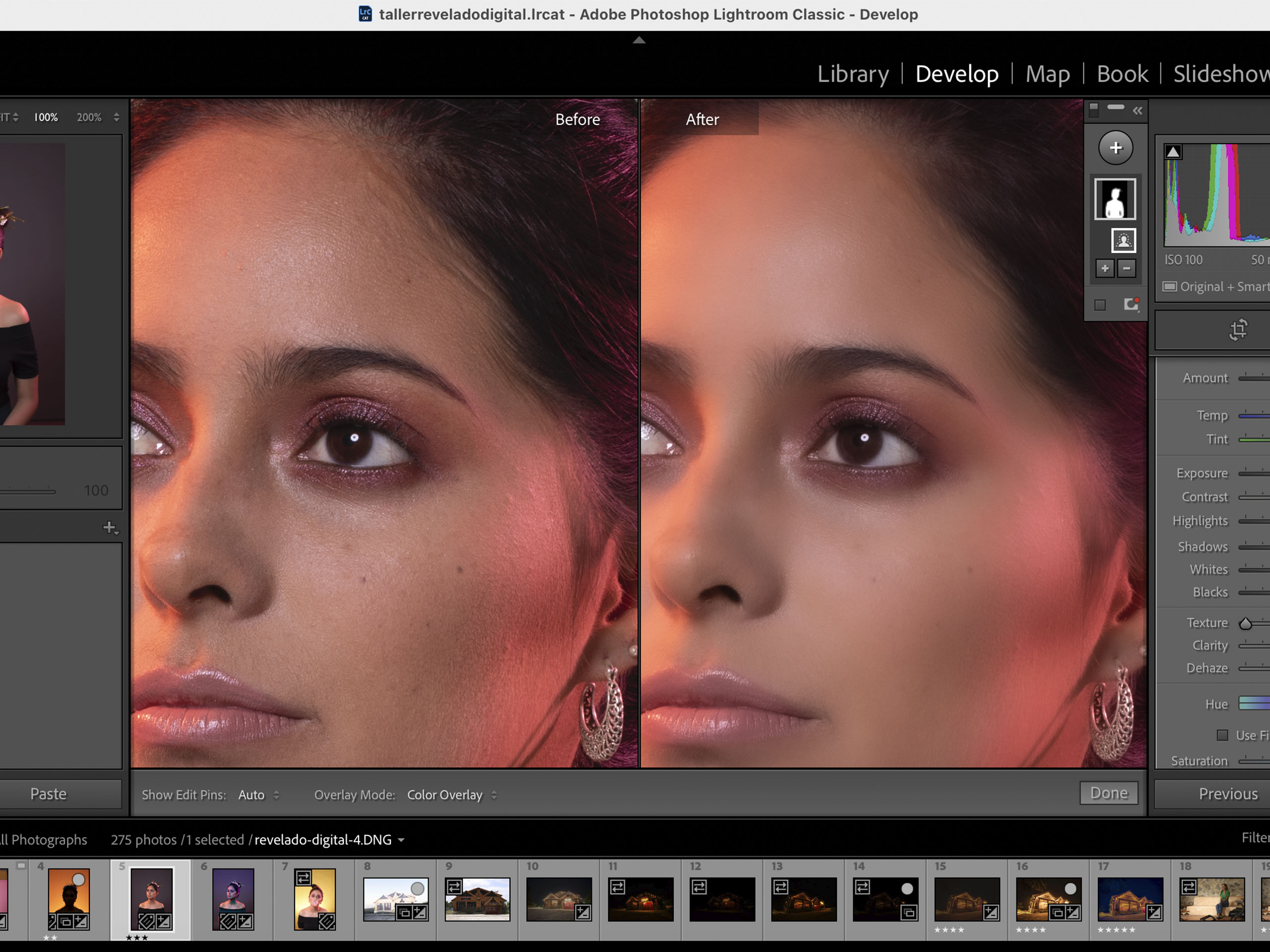
Task: Toggle quick collection circle on thumbnail 8
Action: point(418,889)
